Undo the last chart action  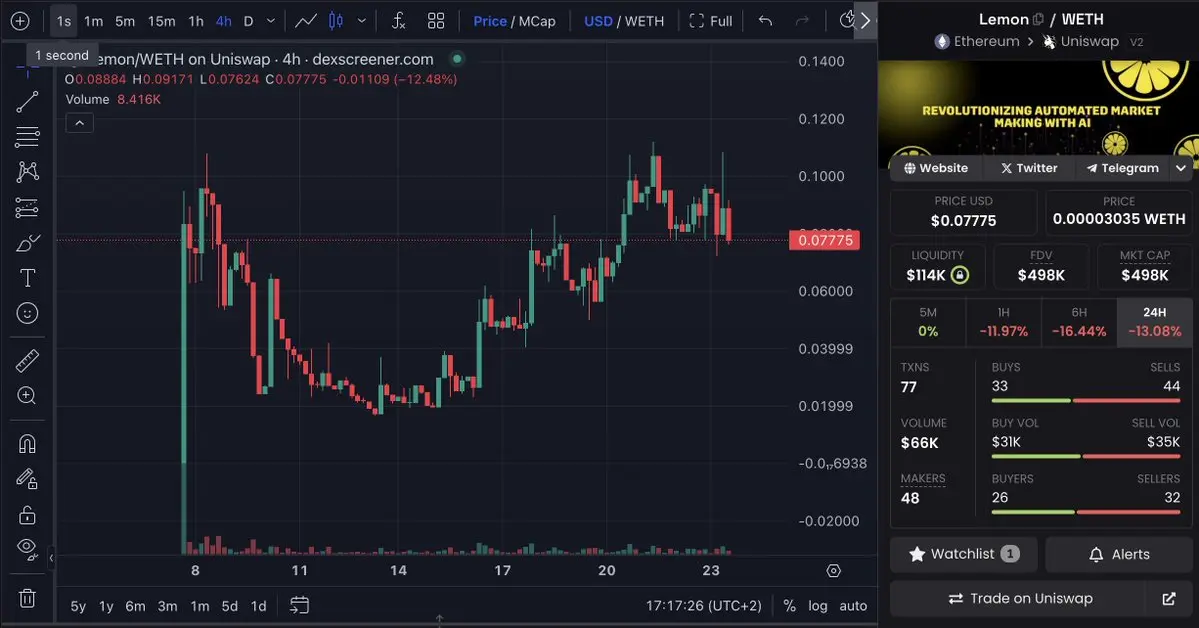pyautogui.click(x=765, y=21)
